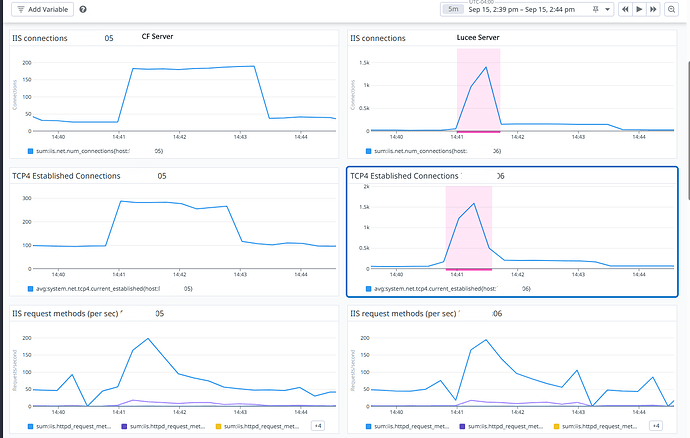Click the pink highlighted spike in Lucee IIS connections graph
The image size is (690, 438).
click(477, 90)
